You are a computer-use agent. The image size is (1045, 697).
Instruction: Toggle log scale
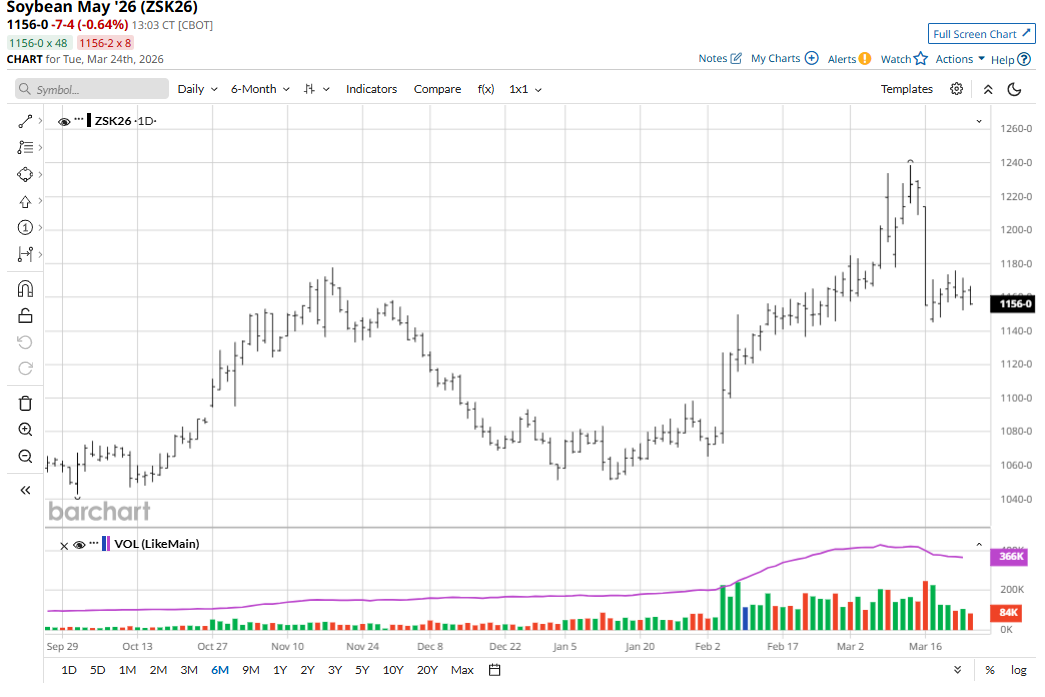click(x=1018, y=670)
